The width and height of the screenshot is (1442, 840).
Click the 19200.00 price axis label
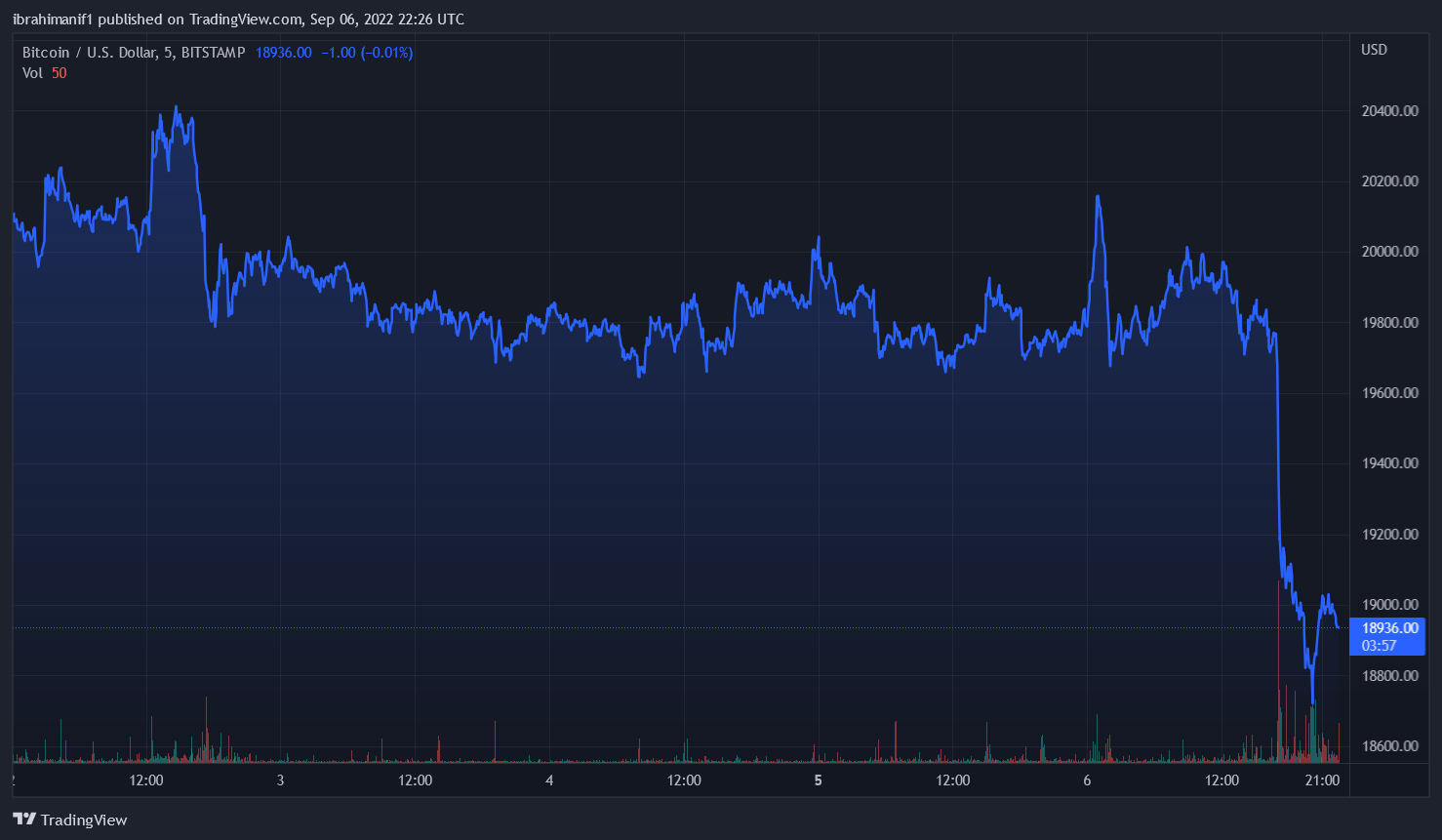click(1389, 535)
